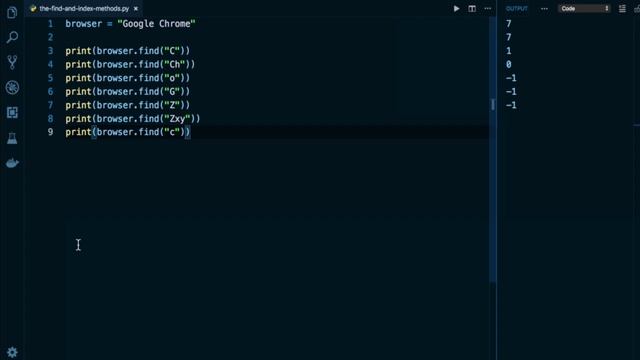Open the Source Control icon
Screen dimensions: 640x360
click(x=12, y=62)
